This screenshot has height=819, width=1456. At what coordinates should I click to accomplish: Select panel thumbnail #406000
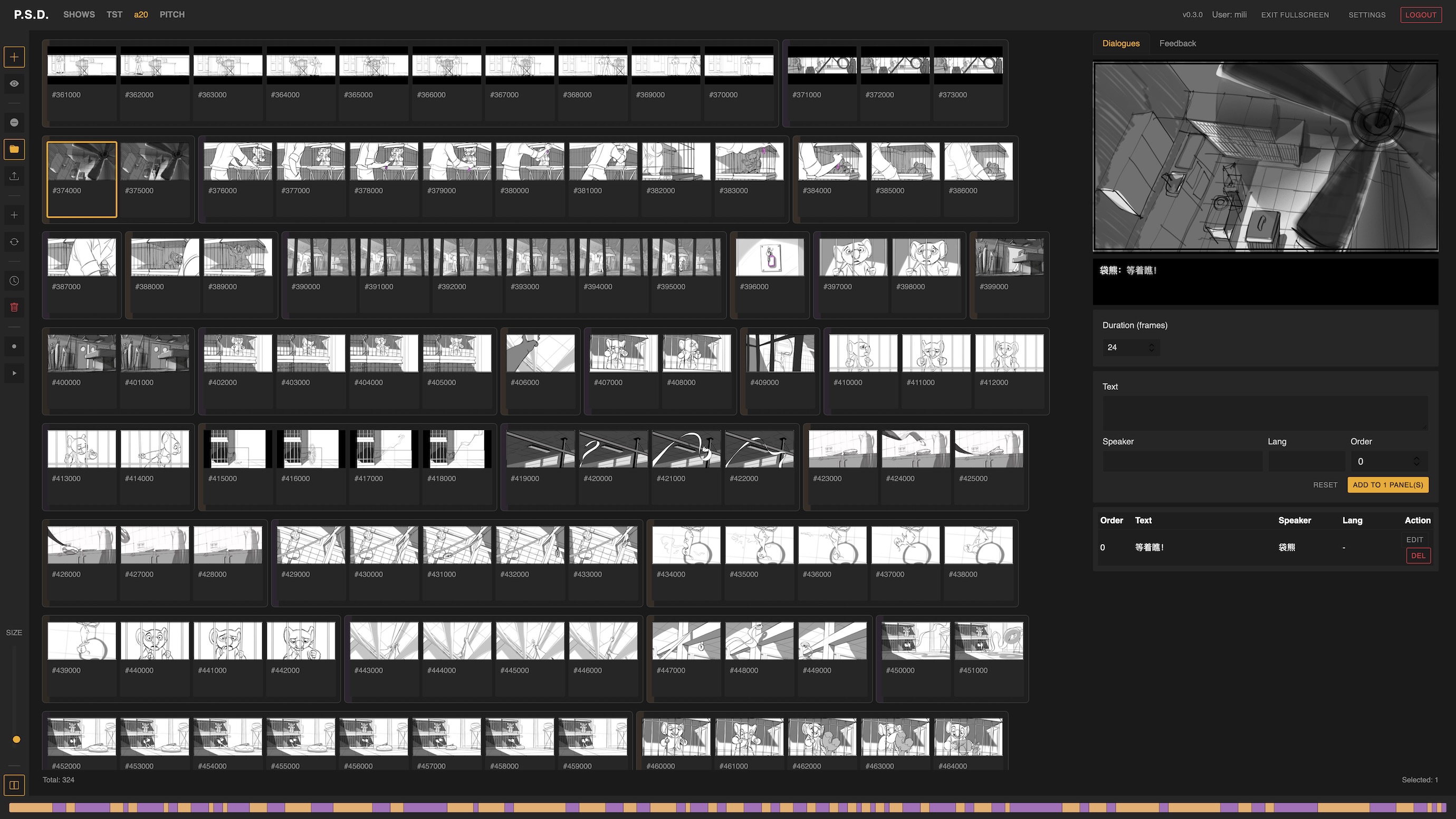click(x=540, y=352)
